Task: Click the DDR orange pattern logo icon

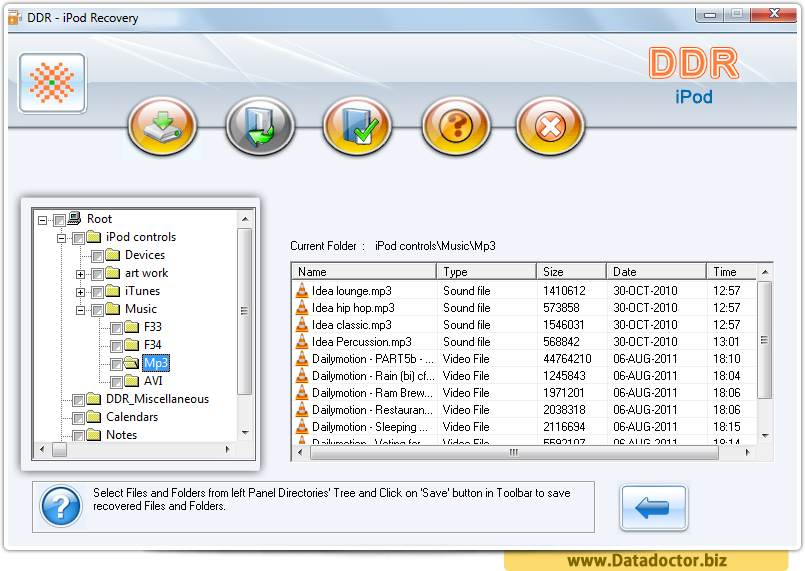Action: (x=52, y=83)
